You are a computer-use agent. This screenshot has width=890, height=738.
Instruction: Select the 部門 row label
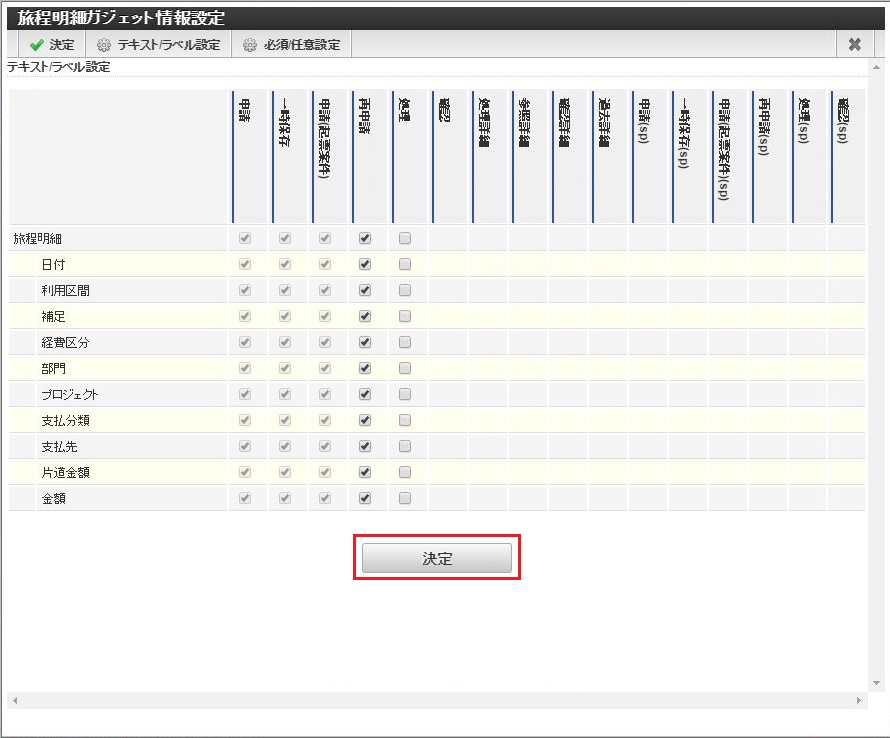pos(53,369)
